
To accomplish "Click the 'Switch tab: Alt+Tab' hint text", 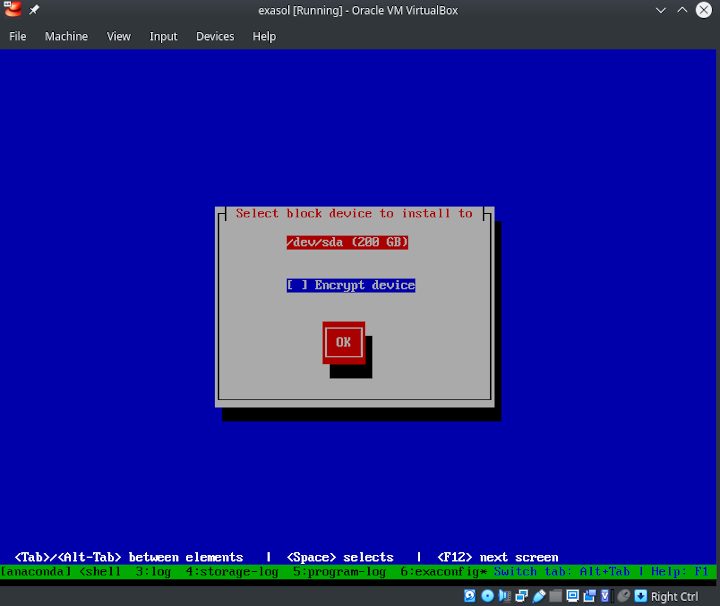I will tap(562, 572).
